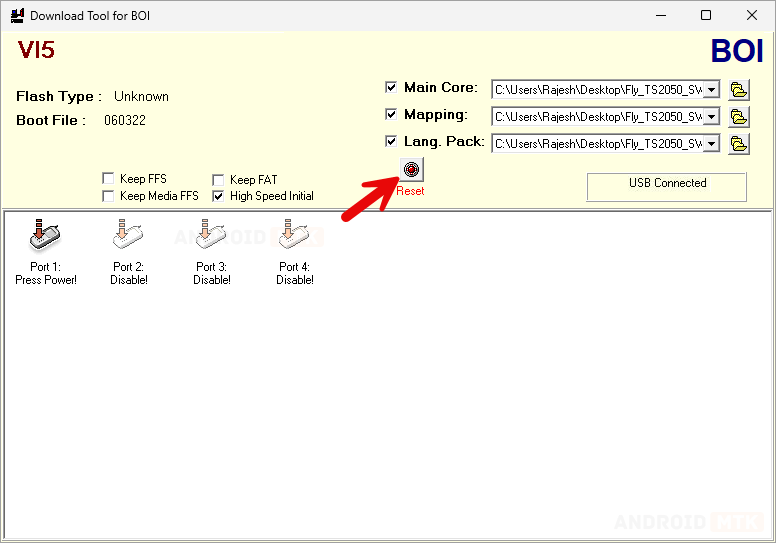Expand the Main Core path dropdown
Screen dimensions: 776x543
[x=711, y=90]
